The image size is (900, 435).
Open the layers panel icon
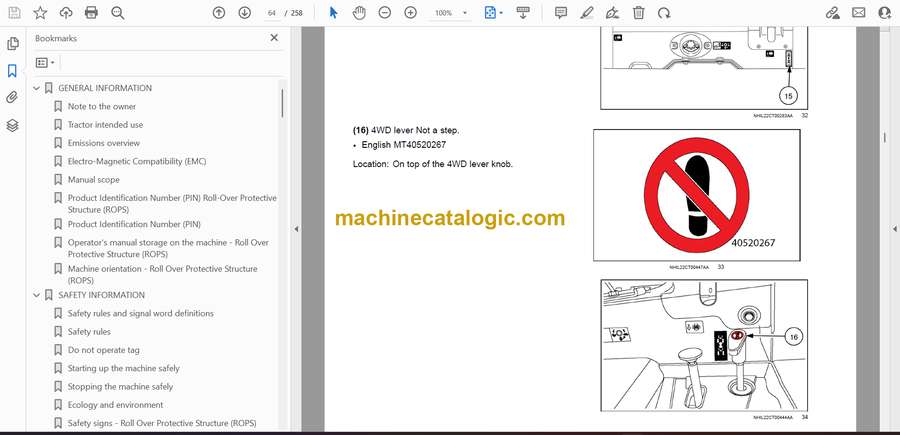click(x=13, y=125)
